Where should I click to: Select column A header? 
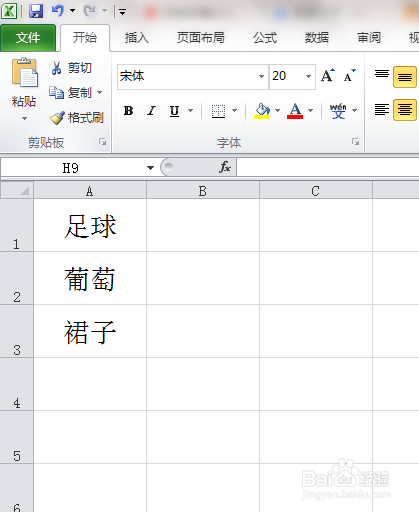click(x=90, y=191)
